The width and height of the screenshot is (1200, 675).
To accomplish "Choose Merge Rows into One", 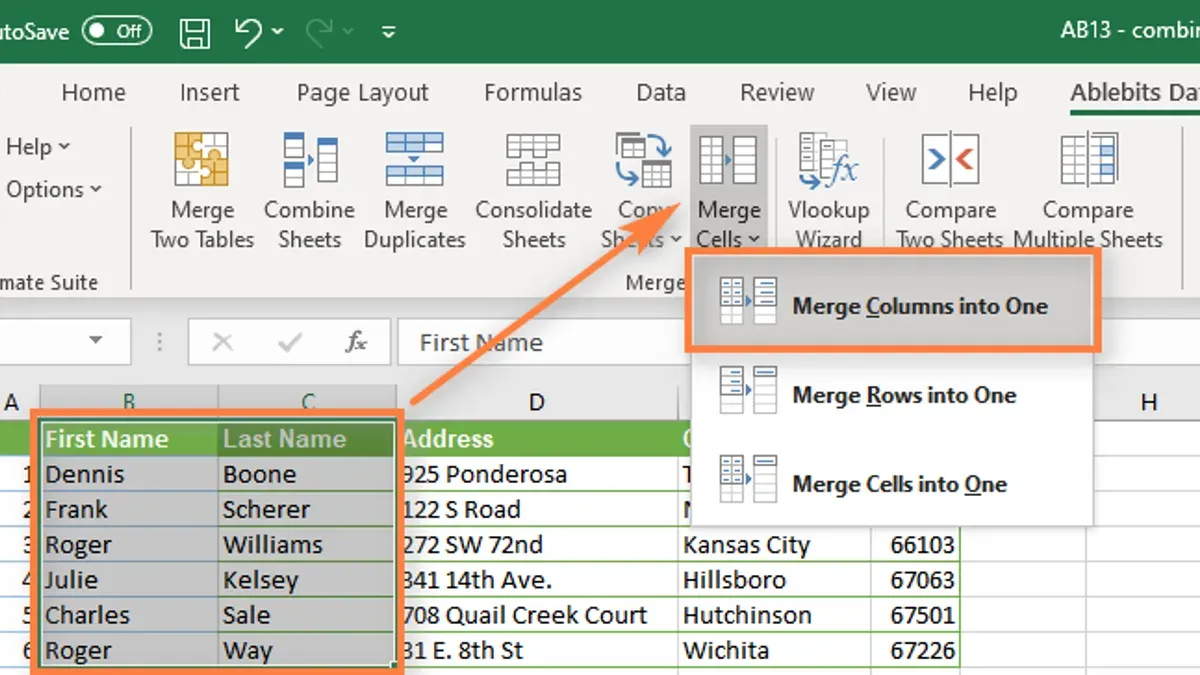I will 893,393.
